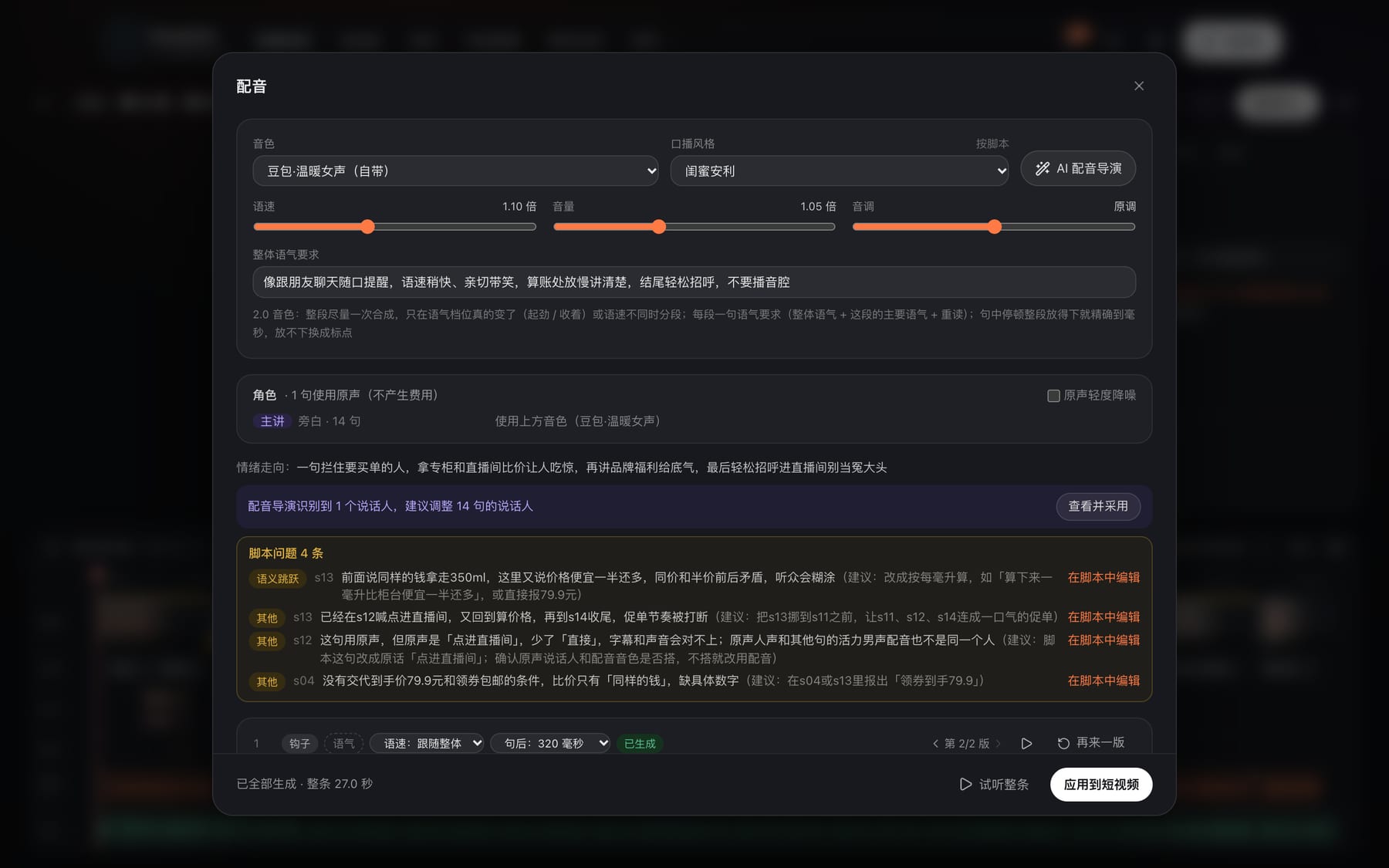The width and height of the screenshot is (1389, 868).
Task: Click 在脚本中编辑 for the s04 issue
Action: pyautogui.click(x=1103, y=681)
